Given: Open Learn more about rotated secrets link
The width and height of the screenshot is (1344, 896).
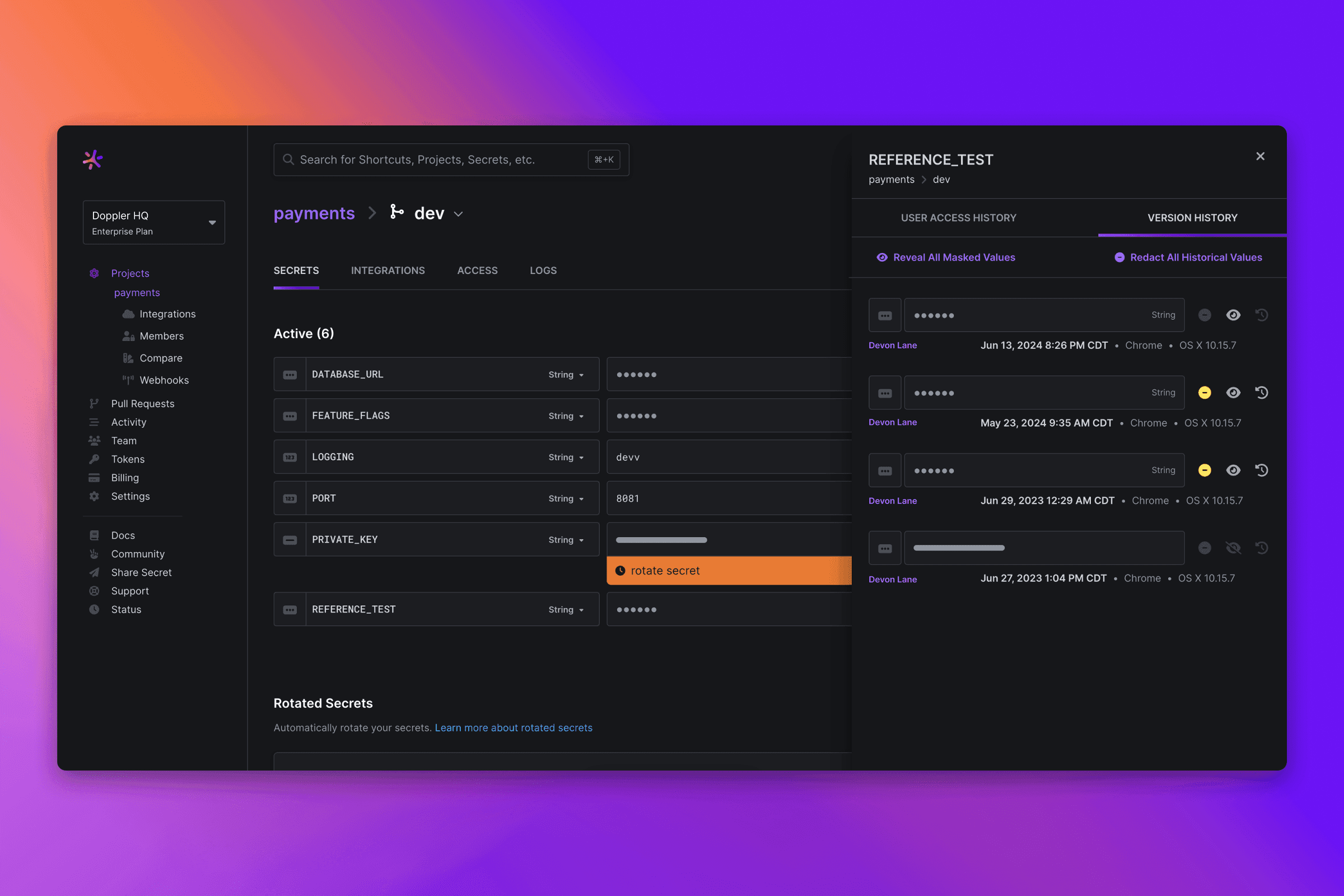Looking at the screenshot, I should pyautogui.click(x=513, y=727).
